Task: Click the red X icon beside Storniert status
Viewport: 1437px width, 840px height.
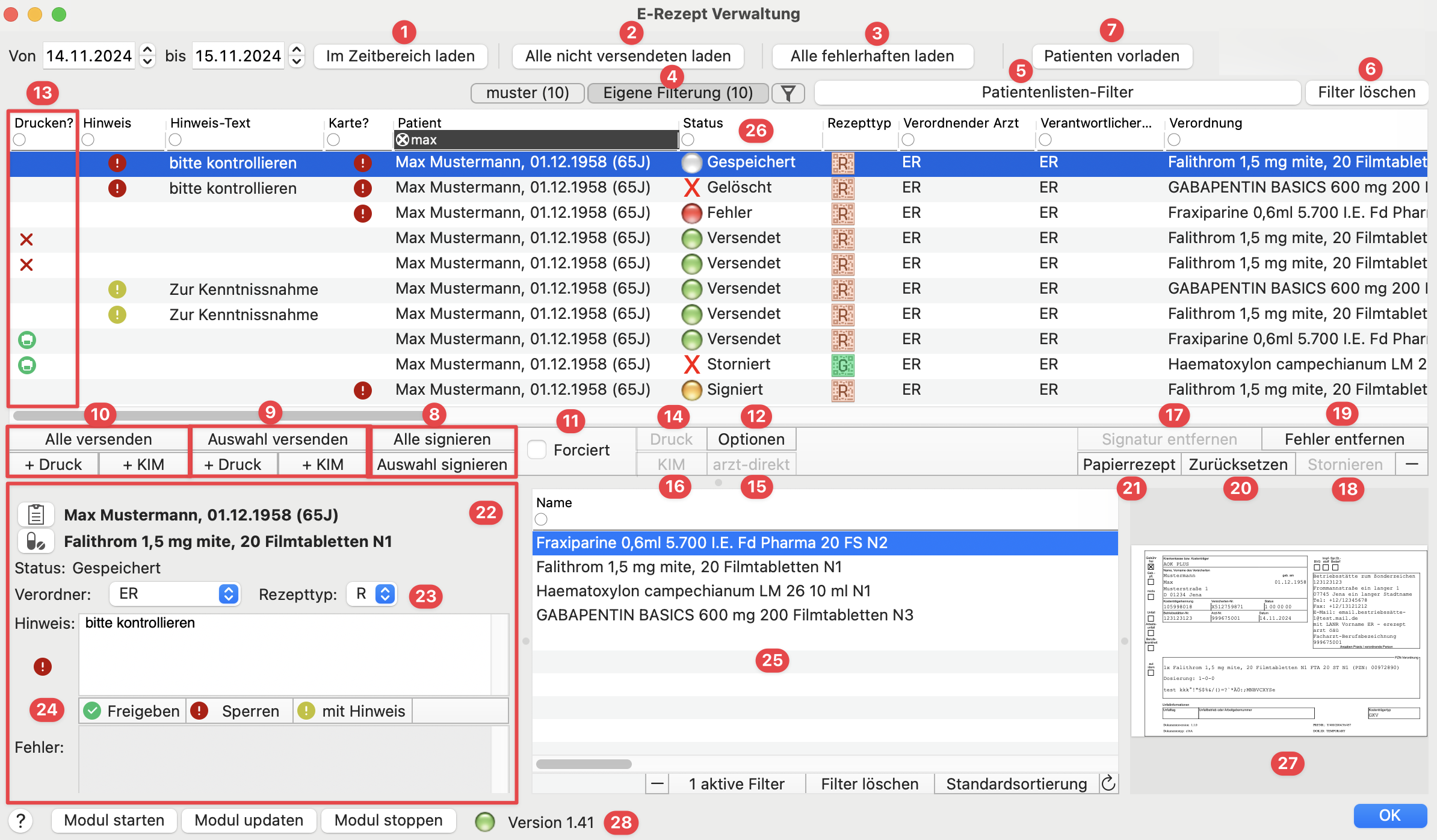Action: (692, 365)
